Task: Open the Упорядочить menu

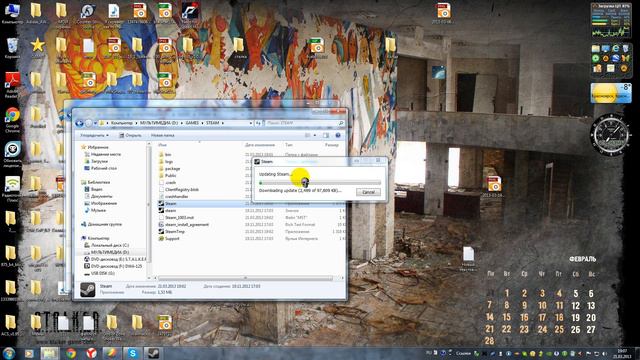Action: pyautogui.click(x=94, y=135)
